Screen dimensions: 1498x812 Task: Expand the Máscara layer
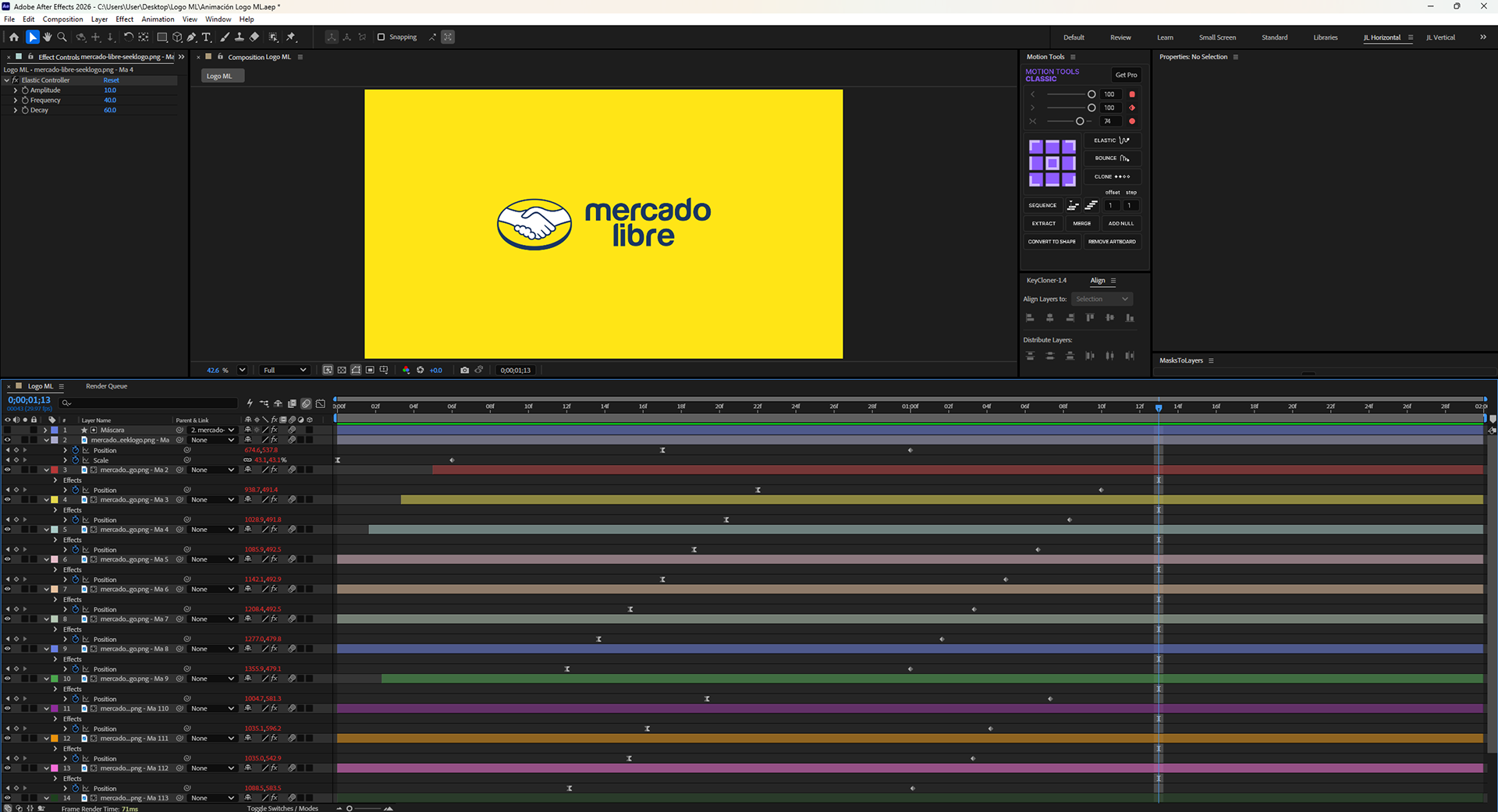45,430
